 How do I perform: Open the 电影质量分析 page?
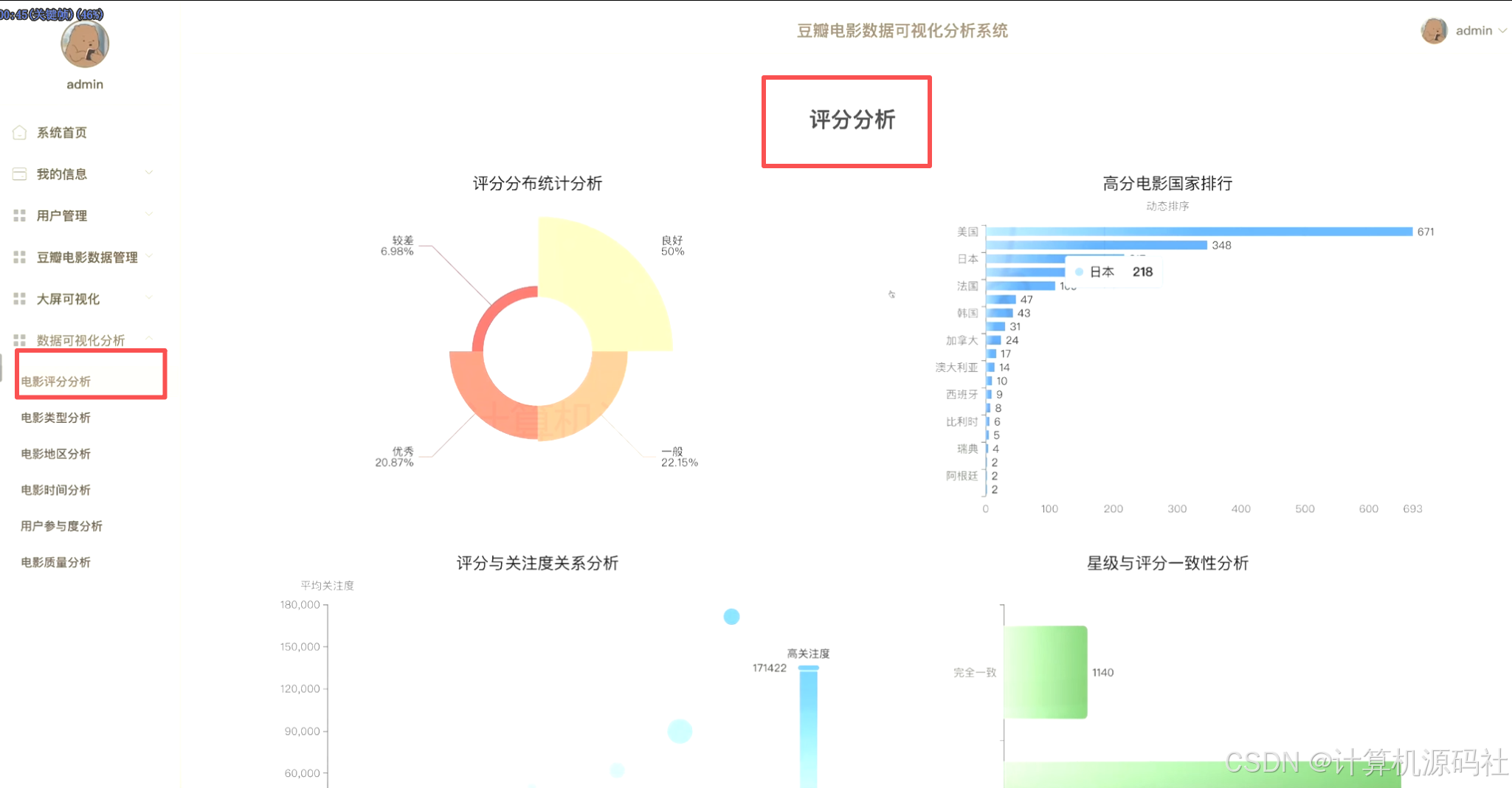click(55, 561)
